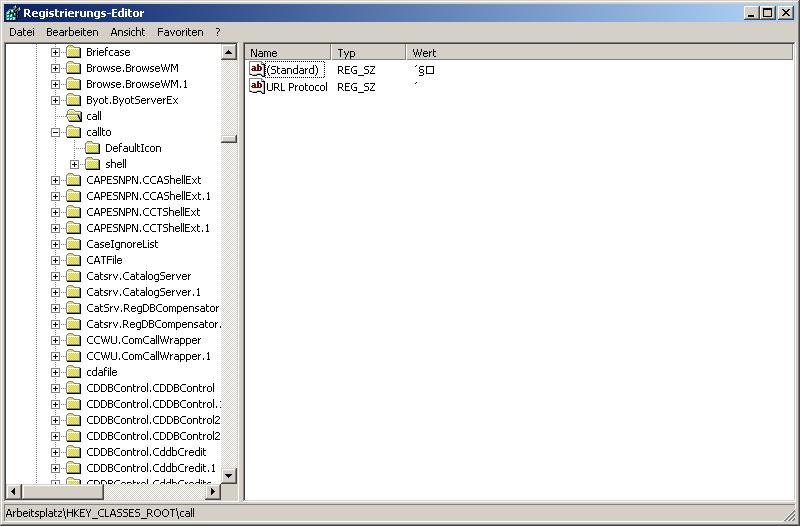Open the Bearbeiten menu

coord(72,32)
